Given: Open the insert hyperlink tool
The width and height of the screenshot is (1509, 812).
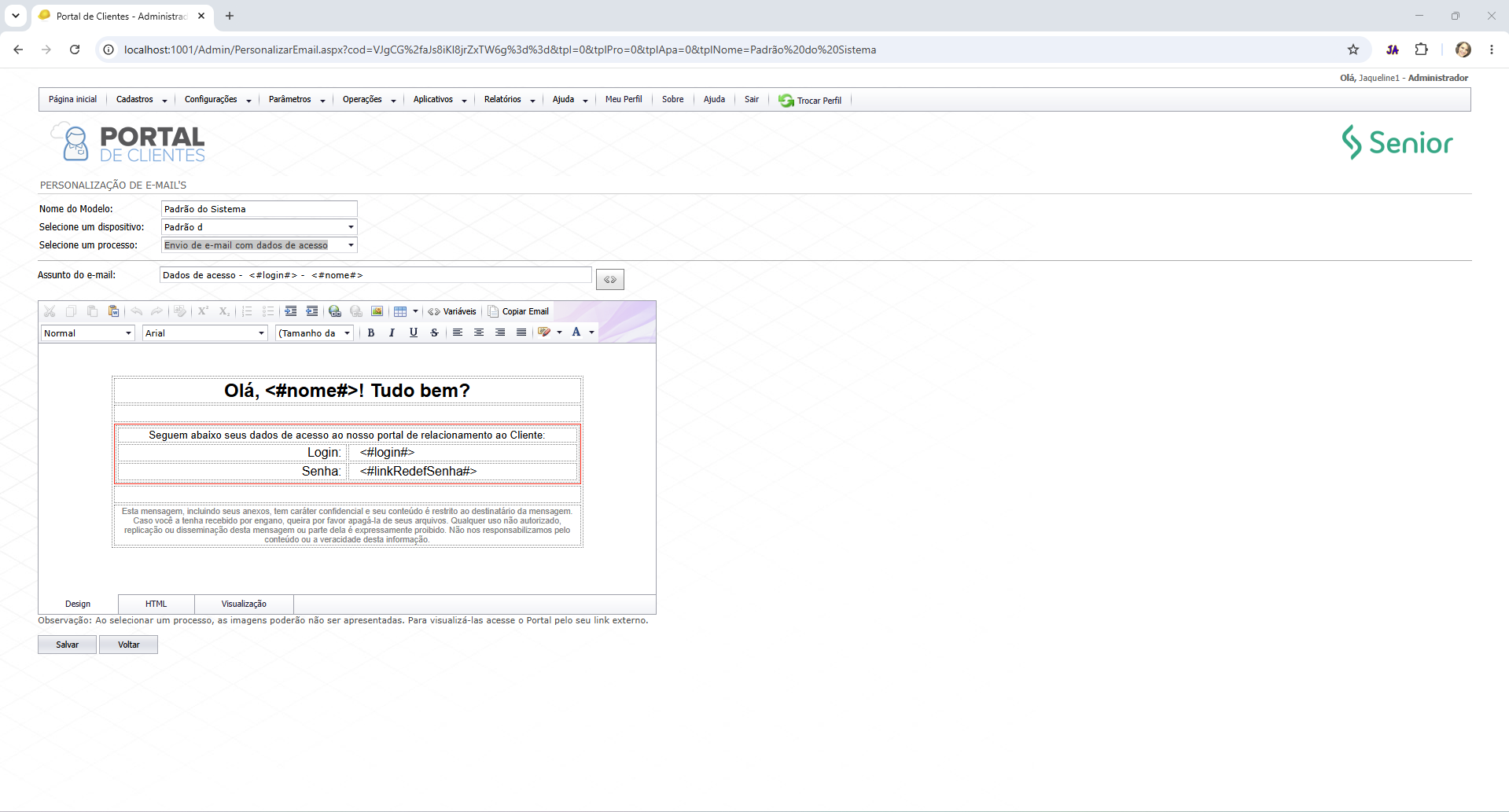Looking at the screenshot, I should click(335, 311).
